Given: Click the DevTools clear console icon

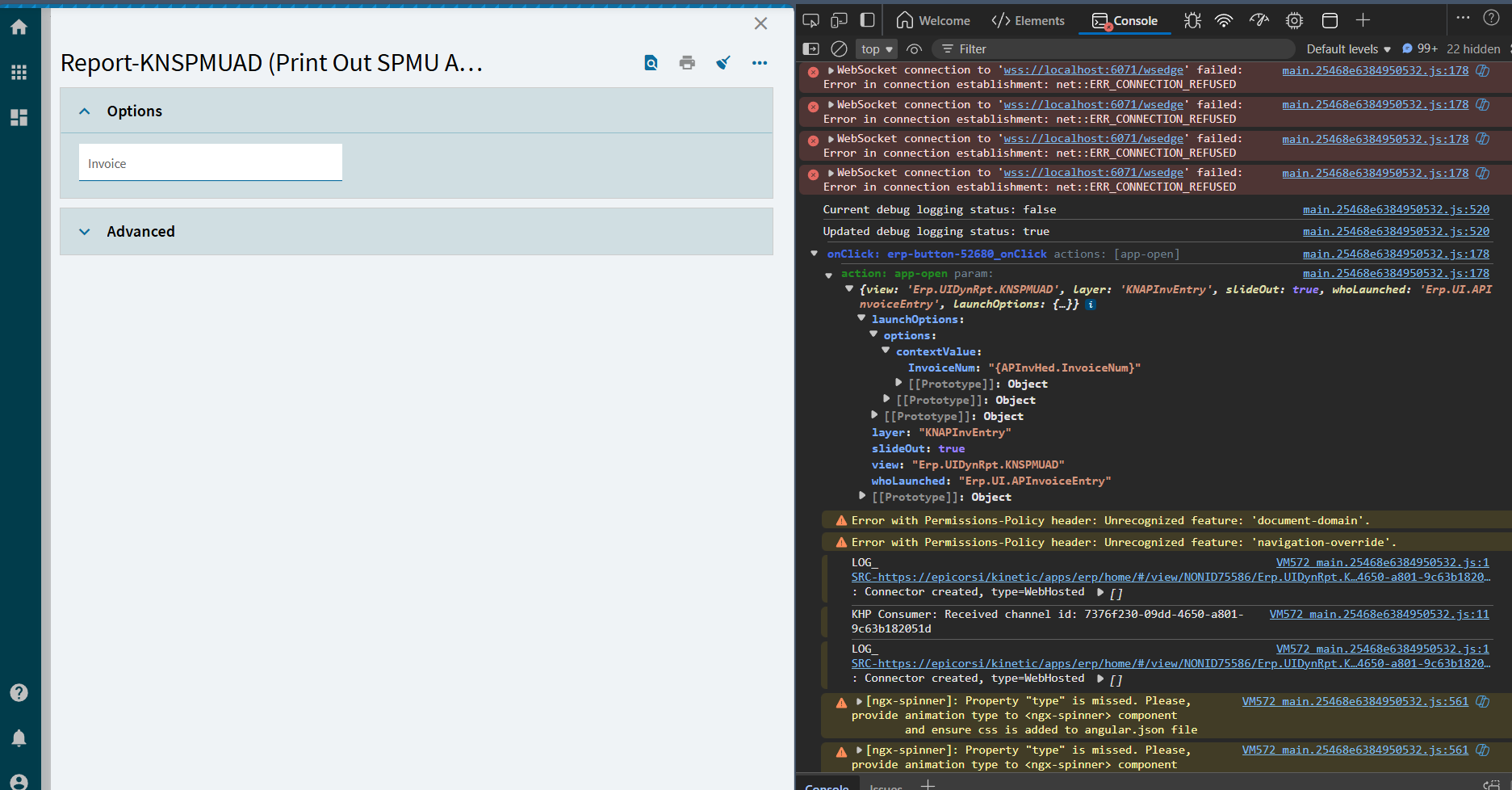Looking at the screenshot, I should pos(839,49).
